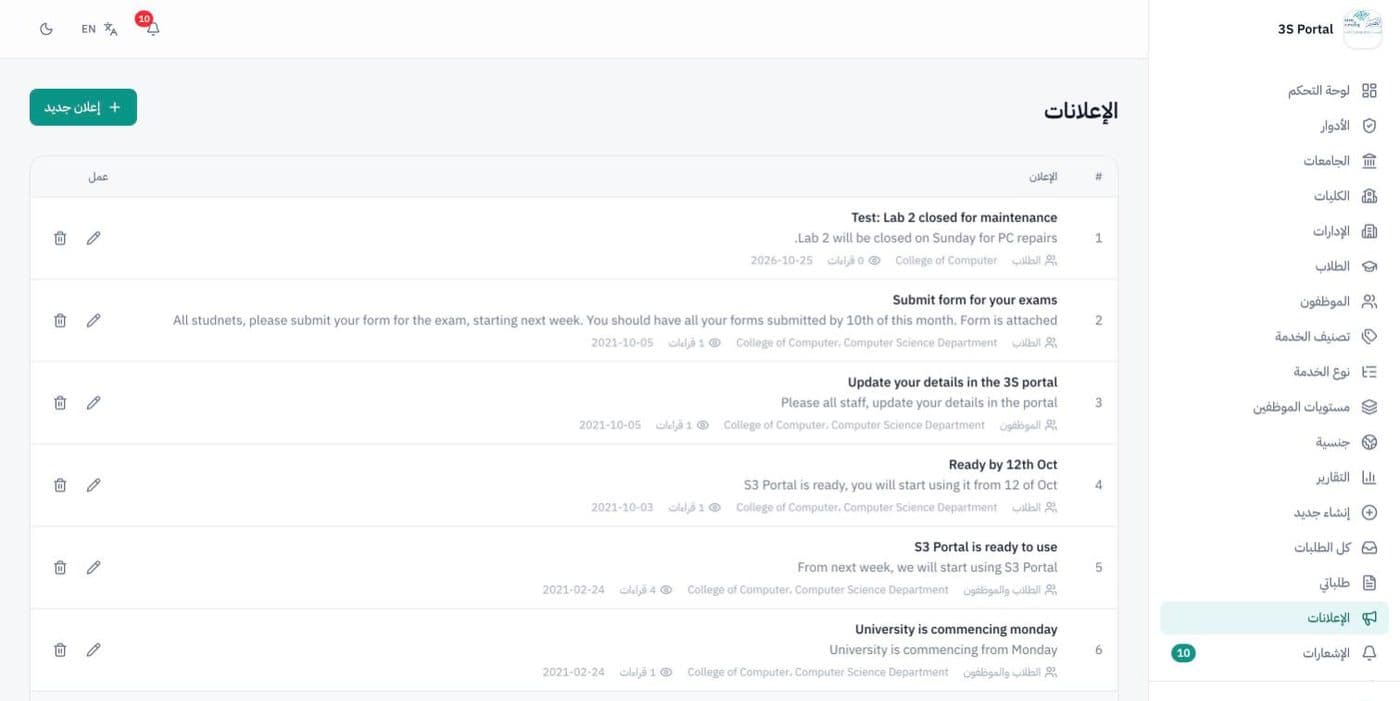The width and height of the screenshot is (1400, 701).
Task: Click the 'Update your details in the 3S portal' title
Action: pyautogui.click(x=953, y=382)
